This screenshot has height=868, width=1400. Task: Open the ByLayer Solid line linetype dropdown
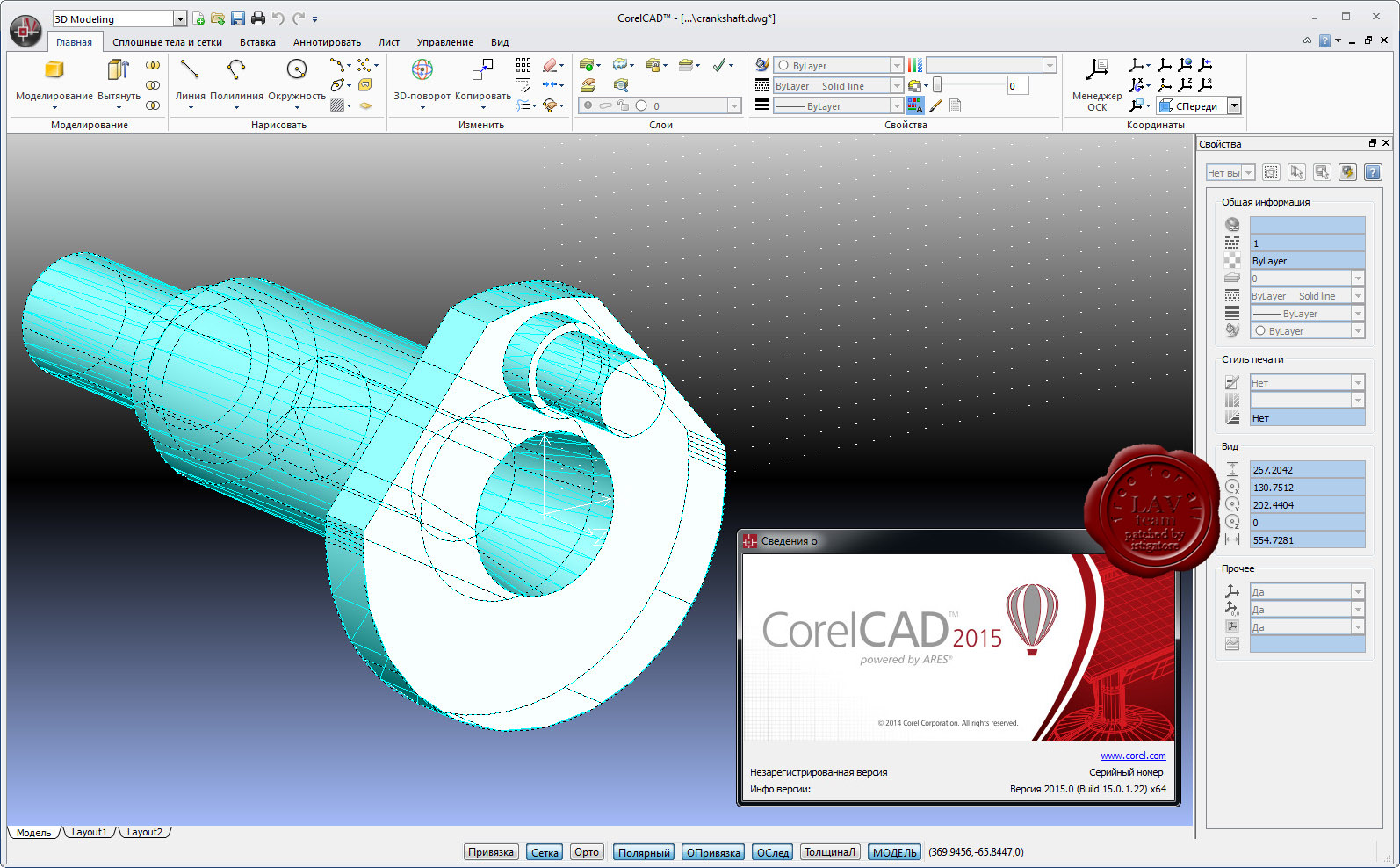pyautogui.click(x=897, y=86)
